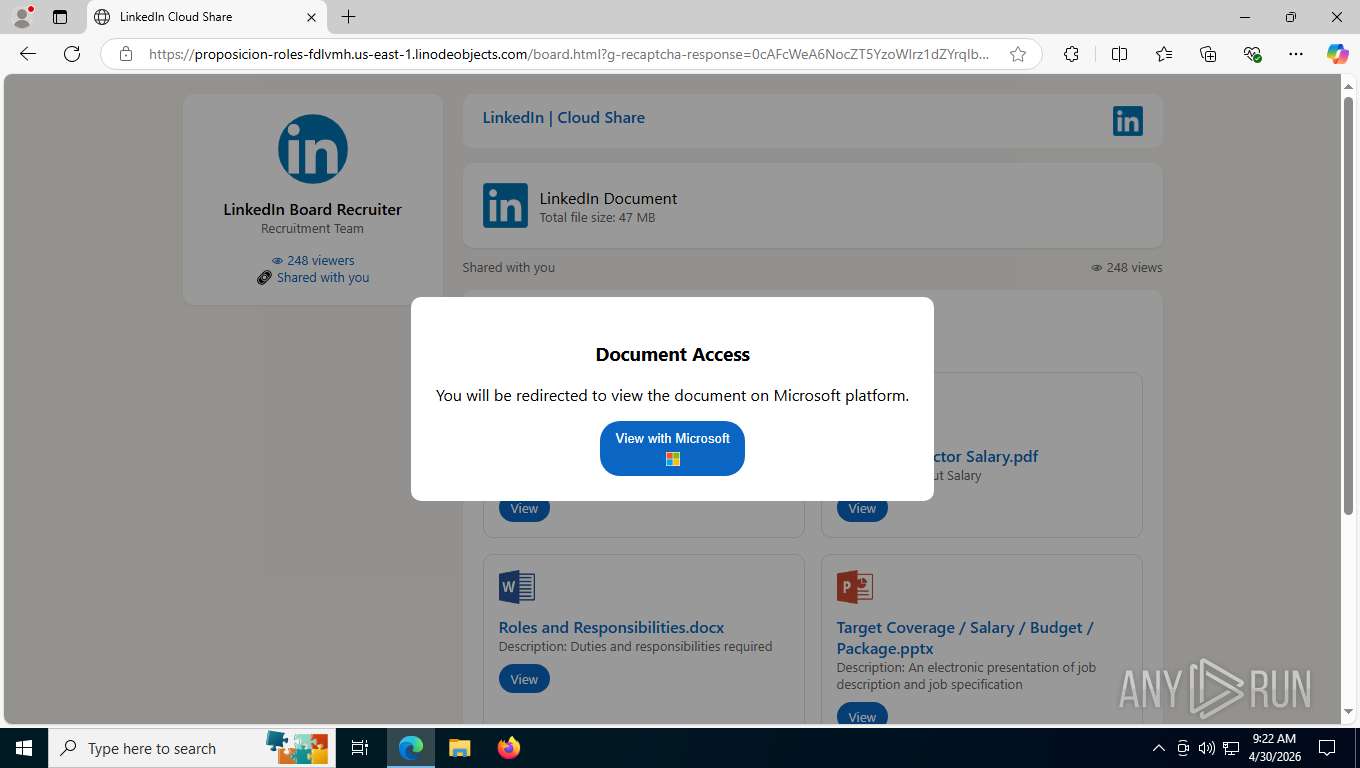Open File Explorer from taskbar
1360x768 pixels.
coord(459,748)
